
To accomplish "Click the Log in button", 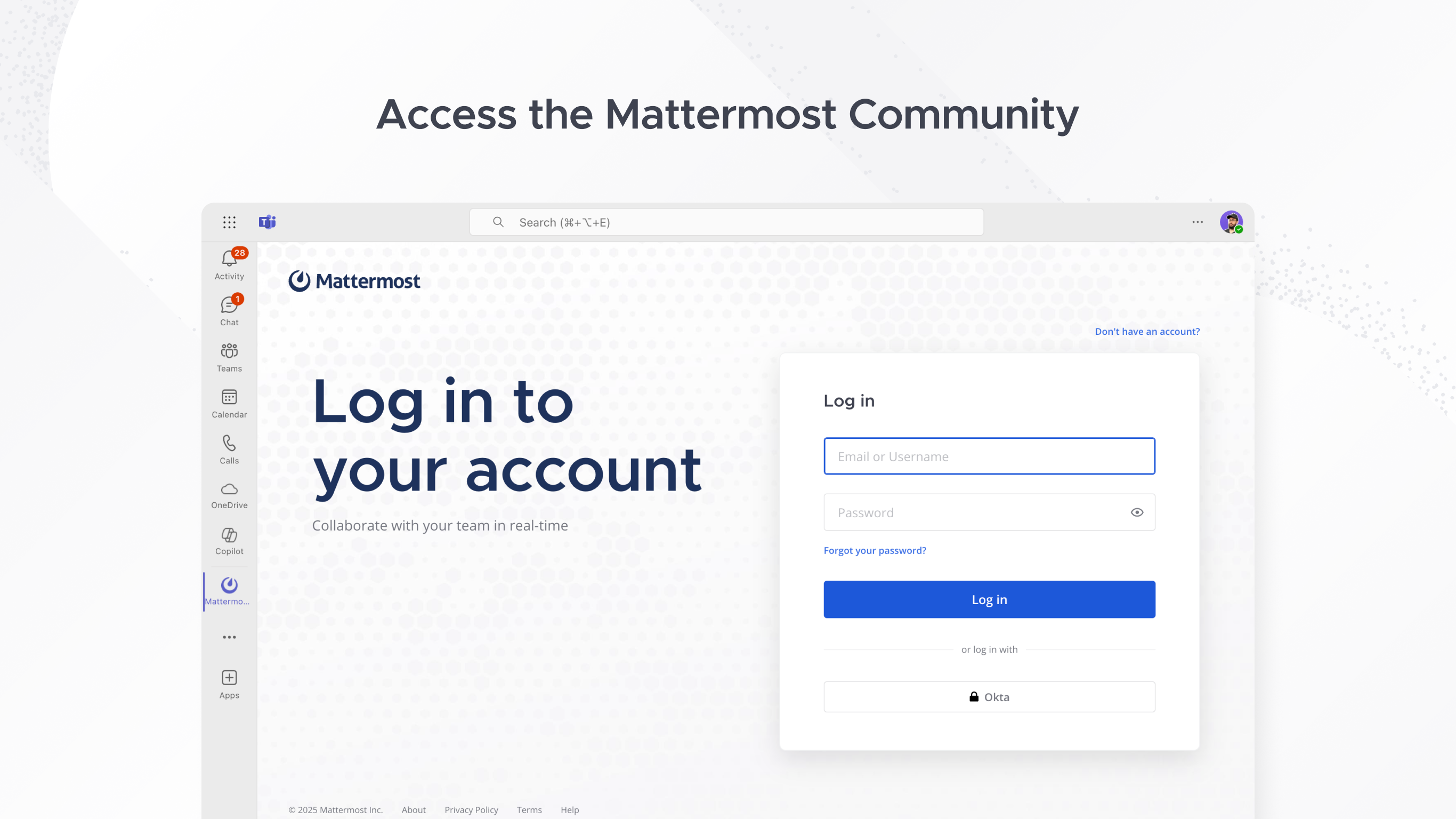I will coord(989,599).
